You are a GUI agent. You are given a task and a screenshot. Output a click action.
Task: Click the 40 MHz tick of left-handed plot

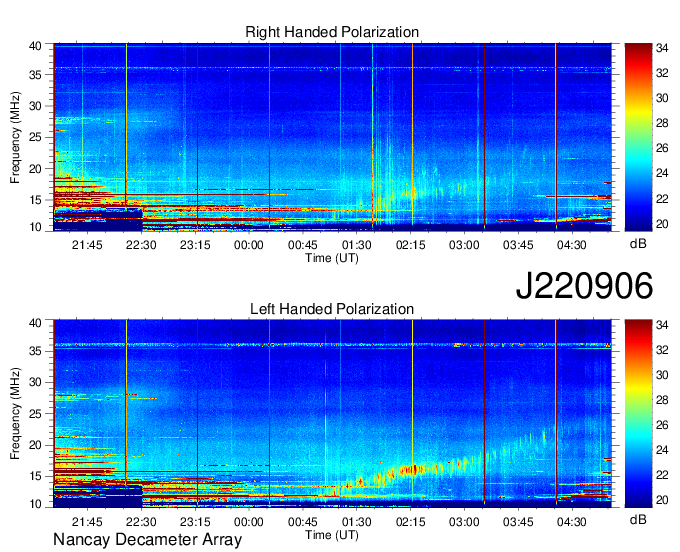36,323
